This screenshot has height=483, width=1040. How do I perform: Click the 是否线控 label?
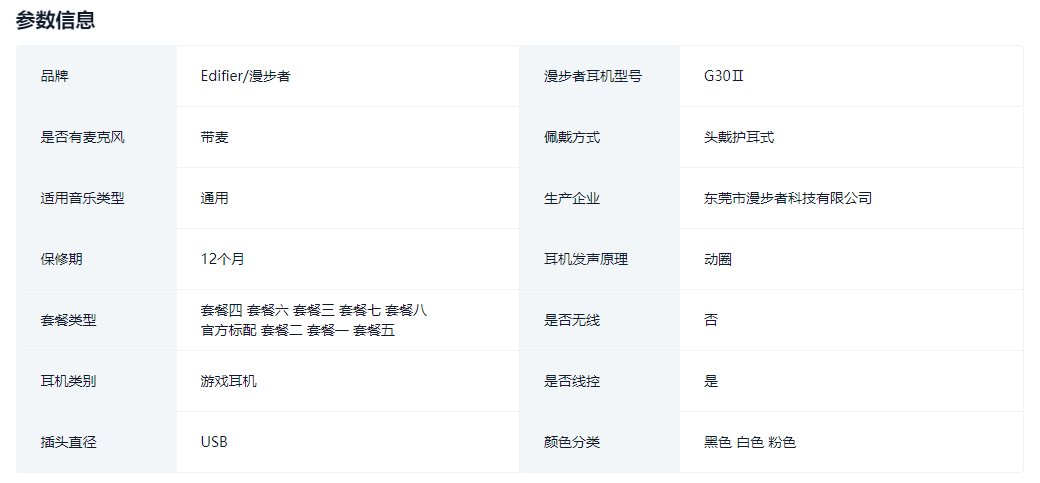coord(572,381)
